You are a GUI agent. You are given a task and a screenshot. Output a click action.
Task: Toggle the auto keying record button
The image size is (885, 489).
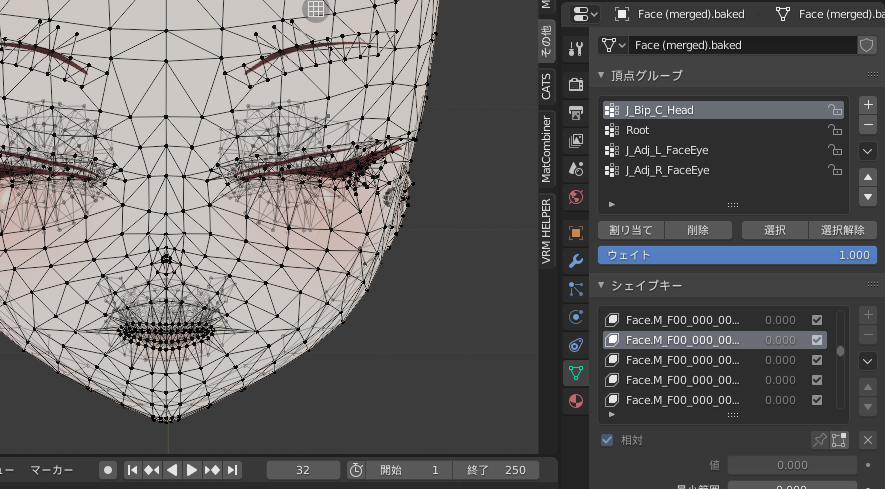tap(108, 470)
